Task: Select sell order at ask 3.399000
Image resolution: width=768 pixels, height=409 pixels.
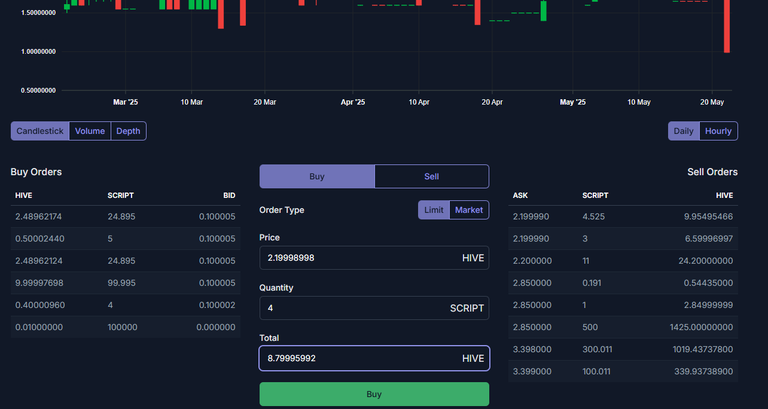Action: [x=623, y=371]
